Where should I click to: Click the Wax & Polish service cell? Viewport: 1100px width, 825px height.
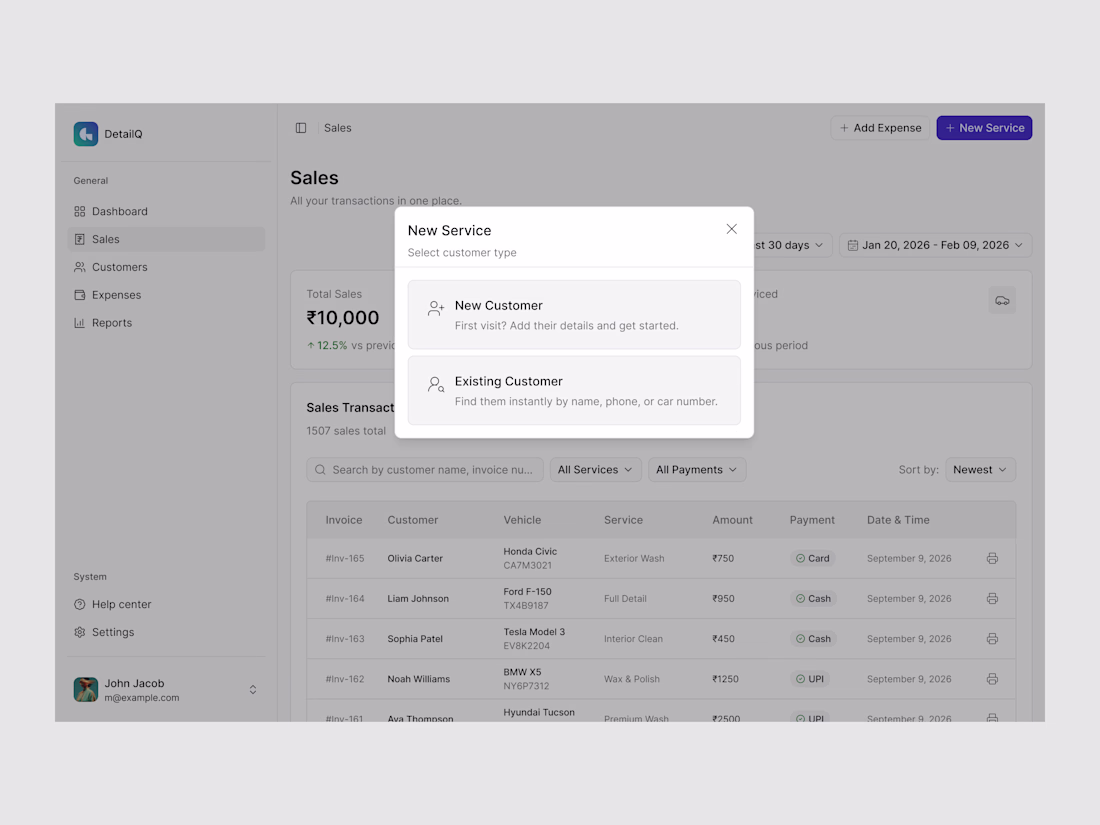pyautogui.click(x=632, y=679)
